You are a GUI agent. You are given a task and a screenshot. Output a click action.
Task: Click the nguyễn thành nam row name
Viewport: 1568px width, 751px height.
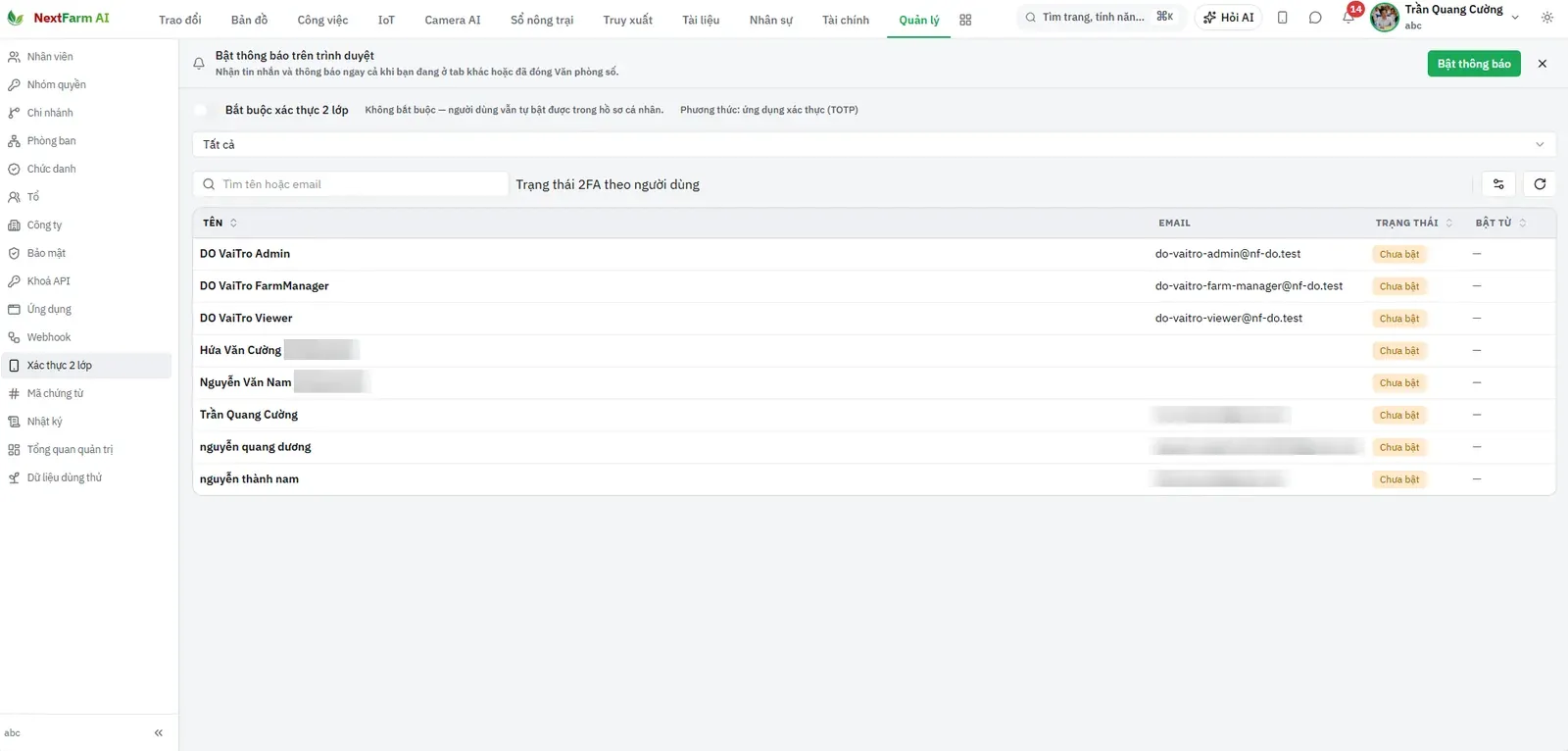coord(249,479)
